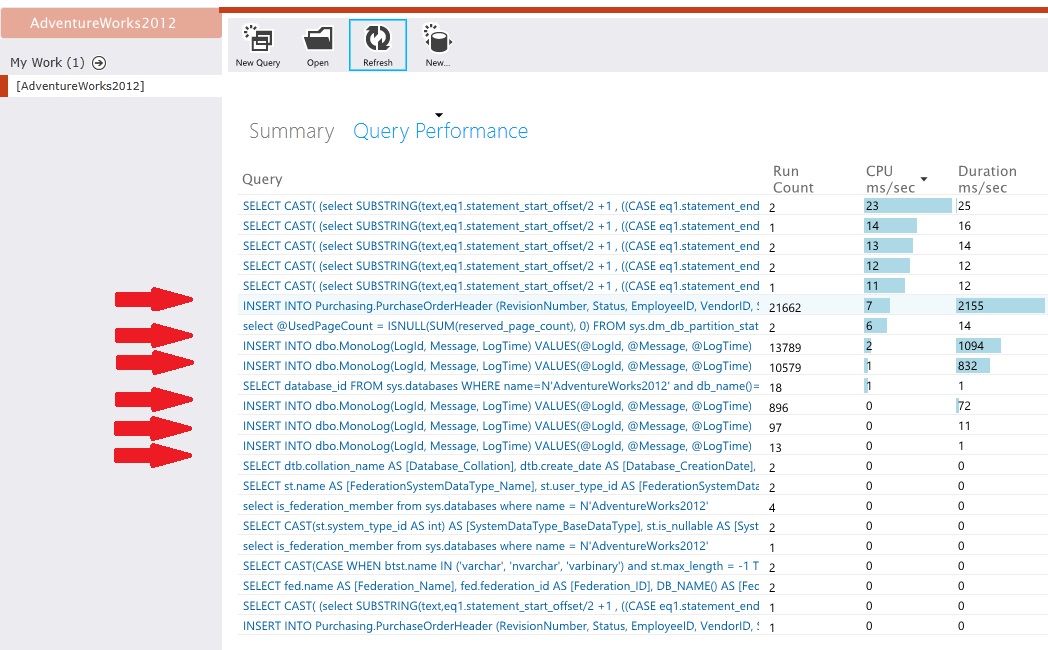Click the run count value 896

pos(779,408)
